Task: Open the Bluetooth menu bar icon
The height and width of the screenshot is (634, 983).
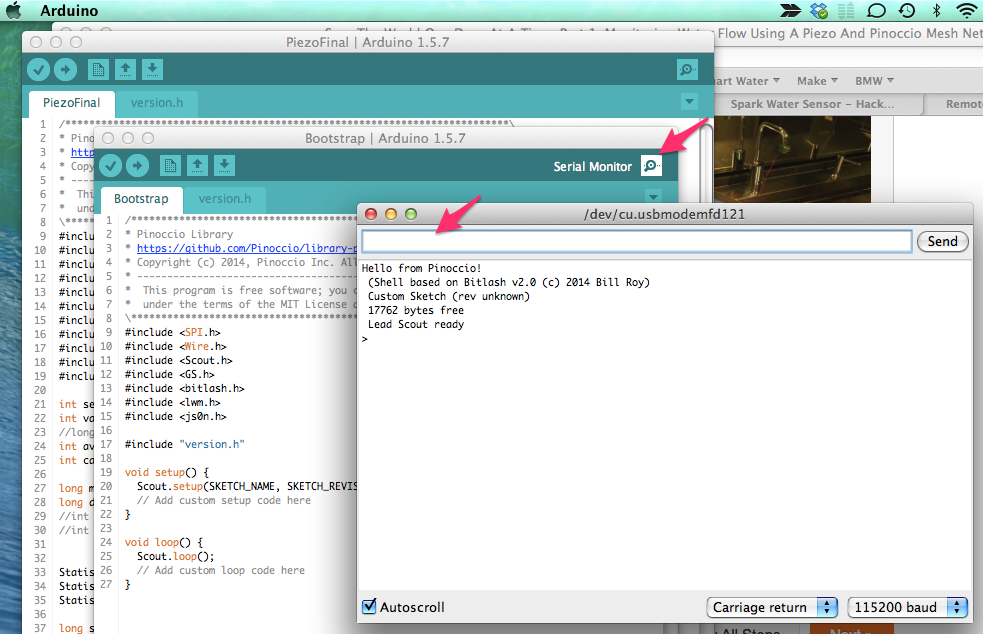Action: [x=935, y=10]
